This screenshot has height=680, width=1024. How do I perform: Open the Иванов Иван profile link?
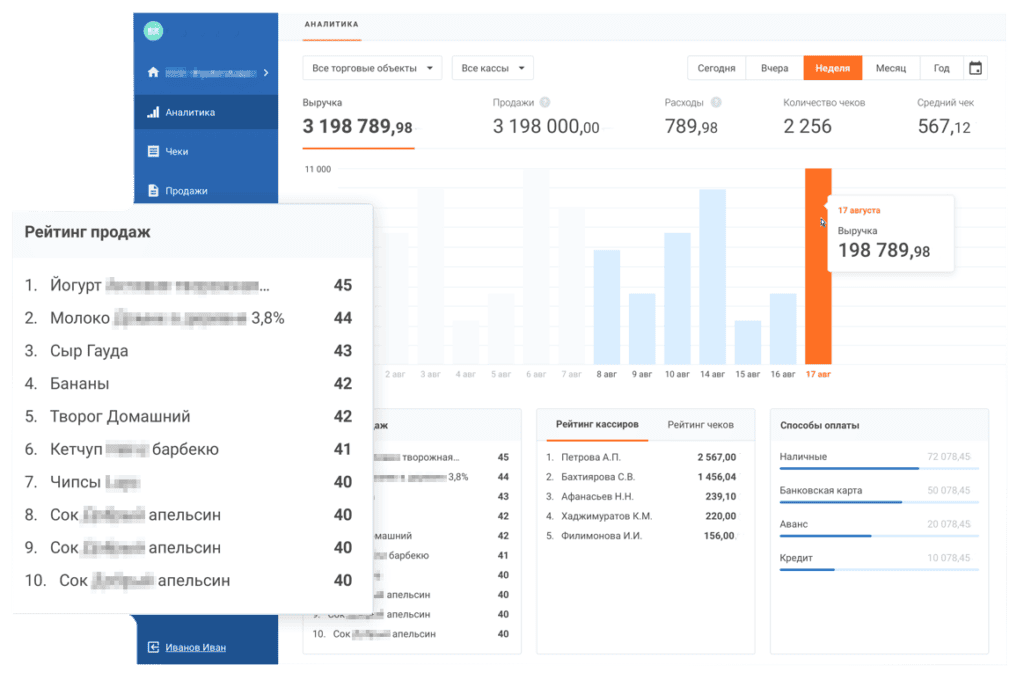tap(195, 647)
